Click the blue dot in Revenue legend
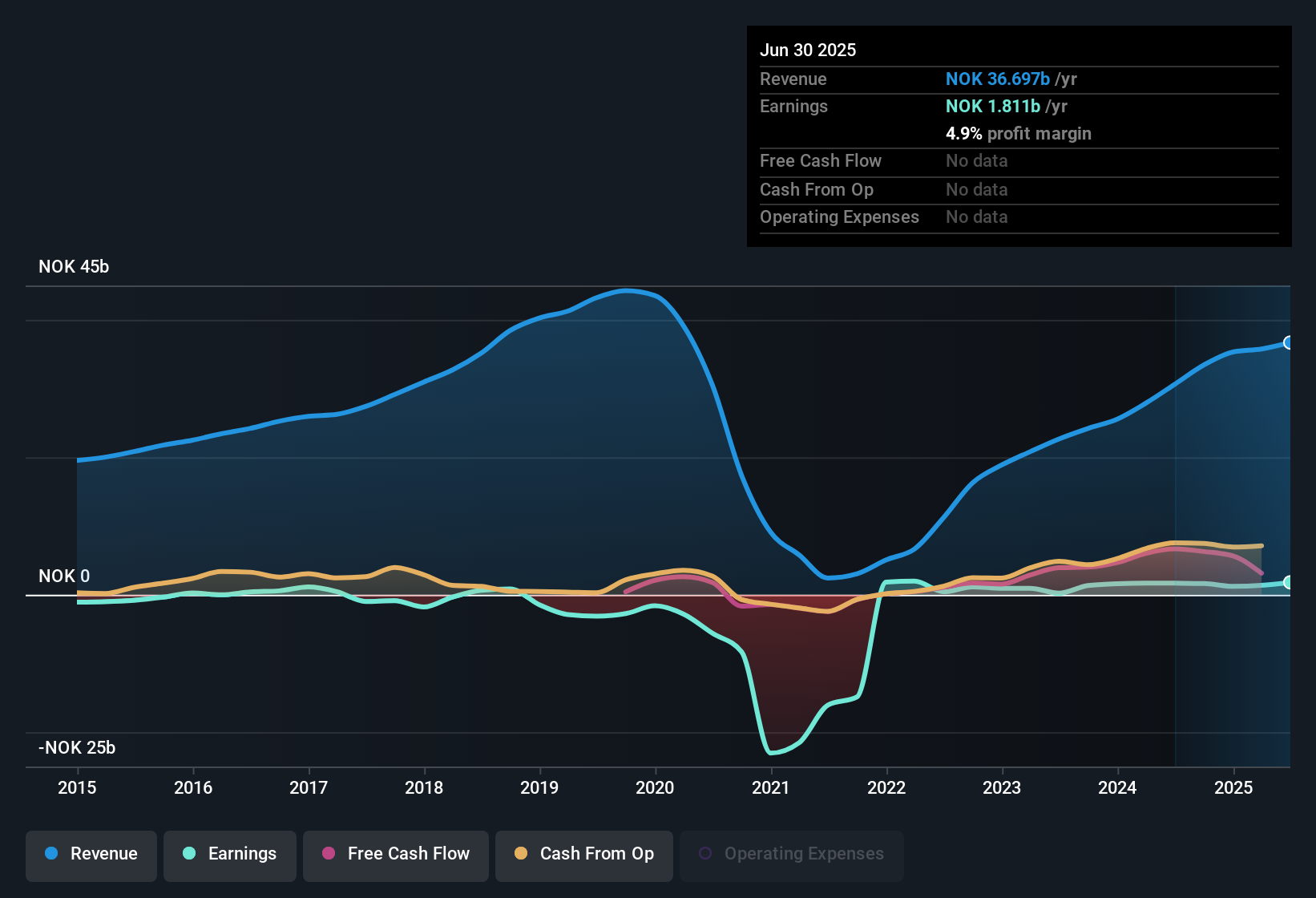 coord(51,853)
